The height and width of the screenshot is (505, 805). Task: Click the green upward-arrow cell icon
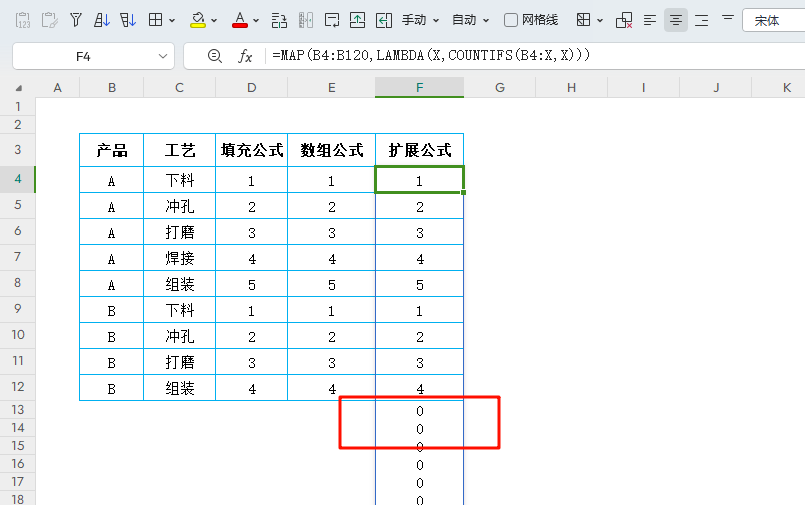(357, 20)
